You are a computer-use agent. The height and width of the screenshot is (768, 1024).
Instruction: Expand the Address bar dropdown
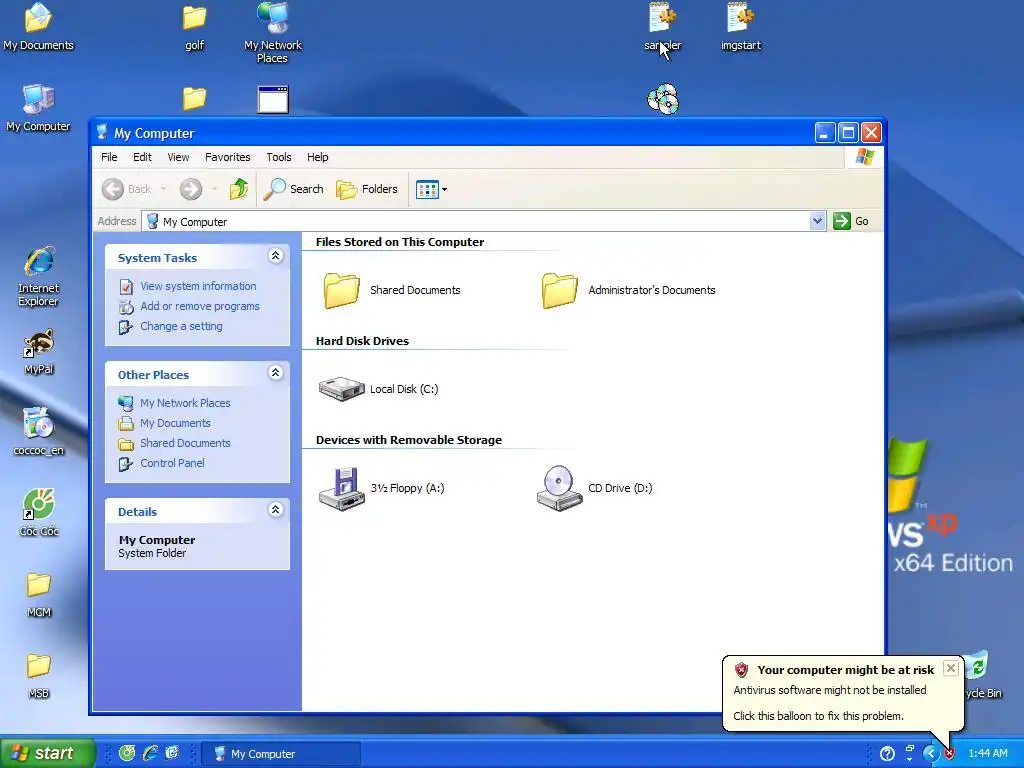pos(817,221)
